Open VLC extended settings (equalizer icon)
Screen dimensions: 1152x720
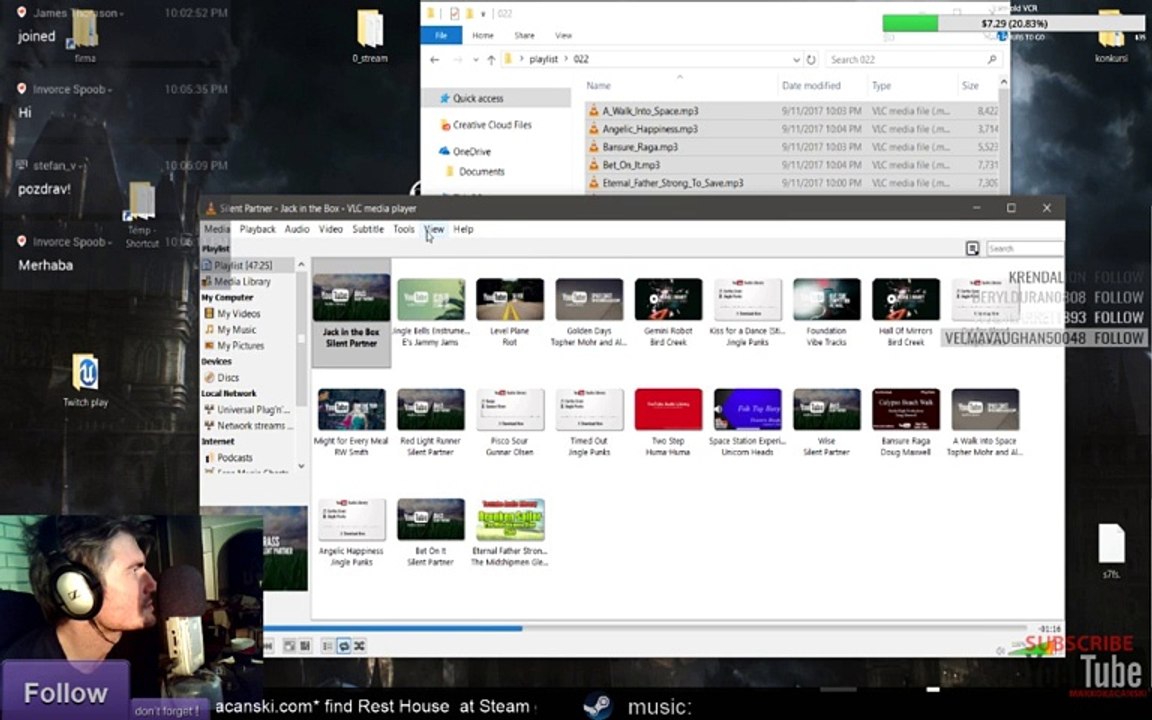306,647
